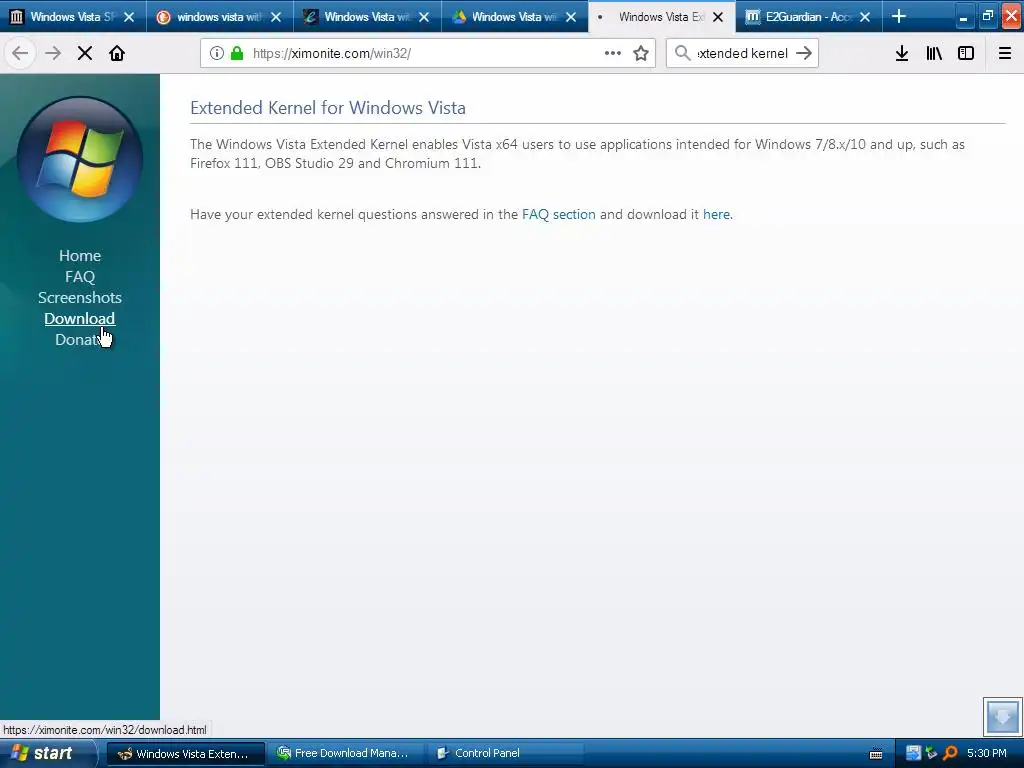This screenshot has height=768, width=1024.
Task: Open on-screen keyboard tray icon
Action: (x=876, y=754)
